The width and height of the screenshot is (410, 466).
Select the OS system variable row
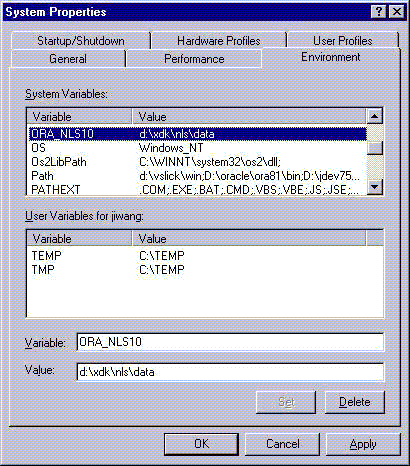(x=197, y=148)
